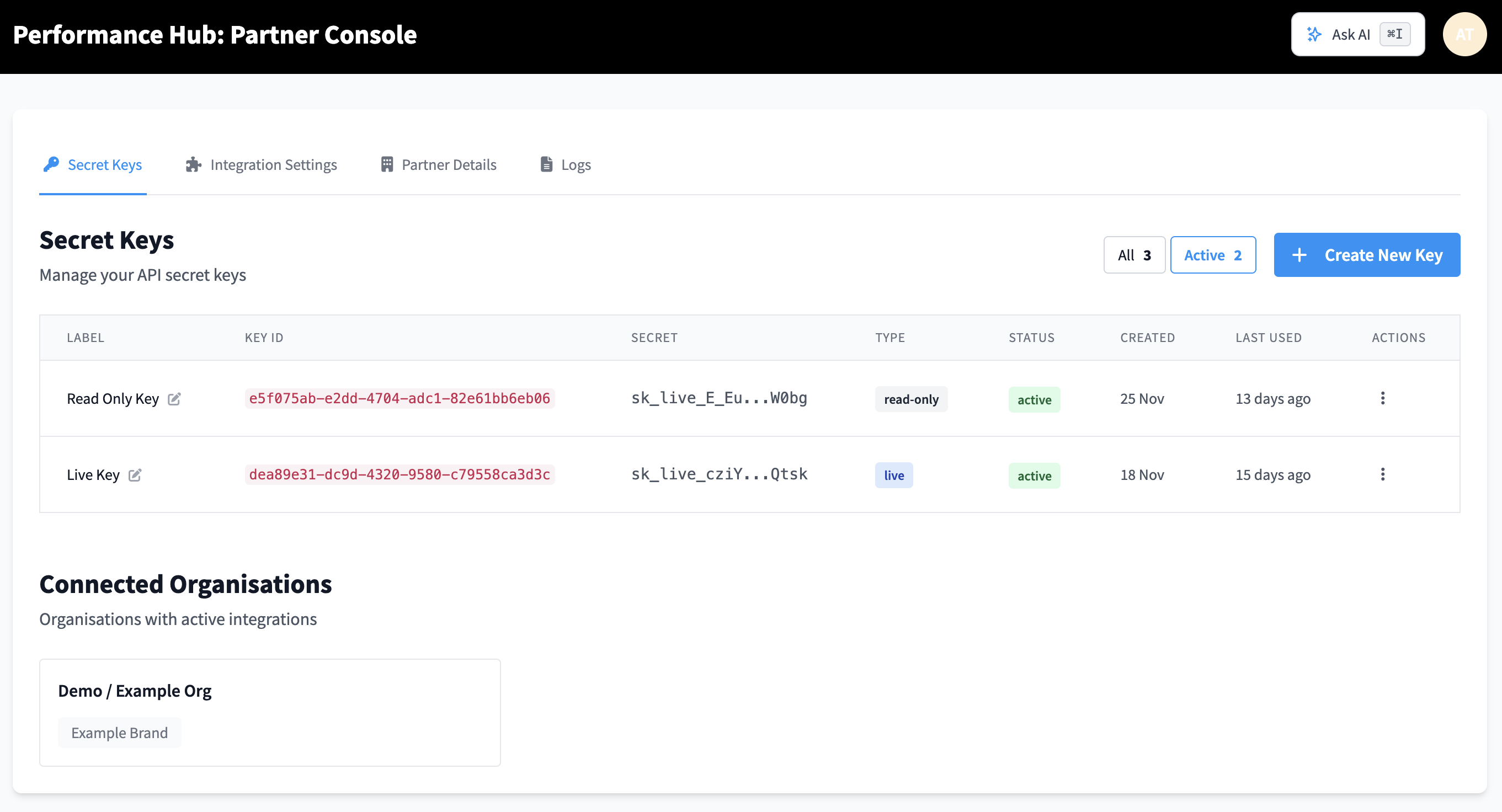Click key ID dea89e31-dc9d-4320-9580-c79558ca3d3c
The image size is (1502, 812).
(400, 474)
